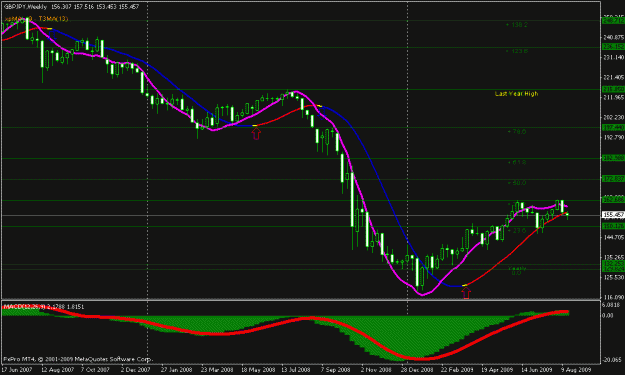Click the 231.140 price axis value
Screen dimensions: 625x375
pos(613,58)
